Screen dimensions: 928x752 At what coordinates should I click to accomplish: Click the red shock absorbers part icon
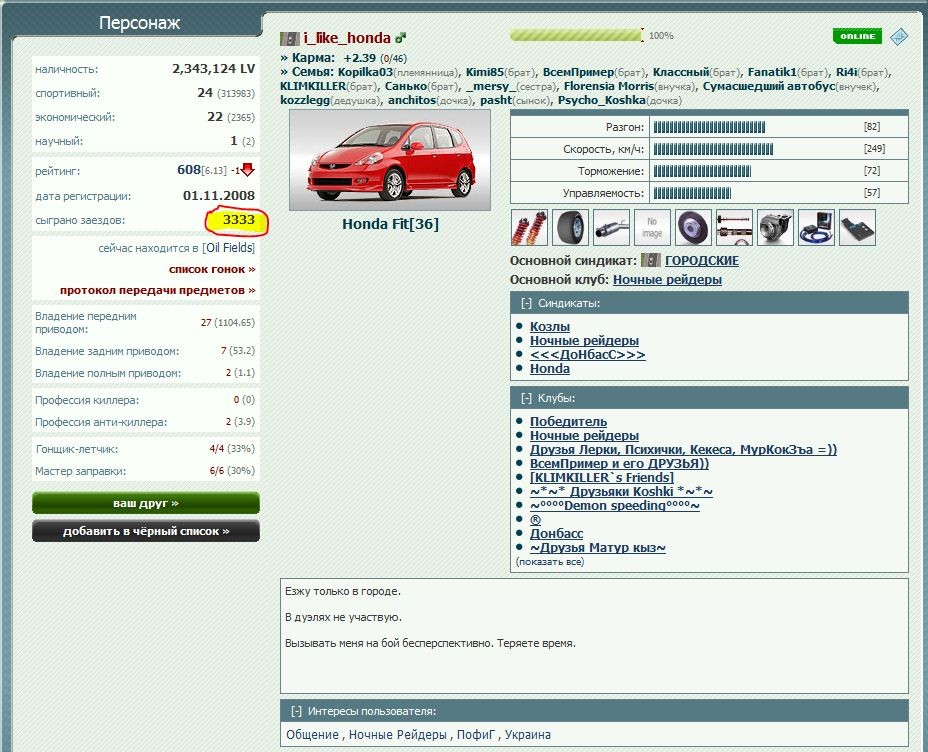pyautogui.click(x=529, y=227)
